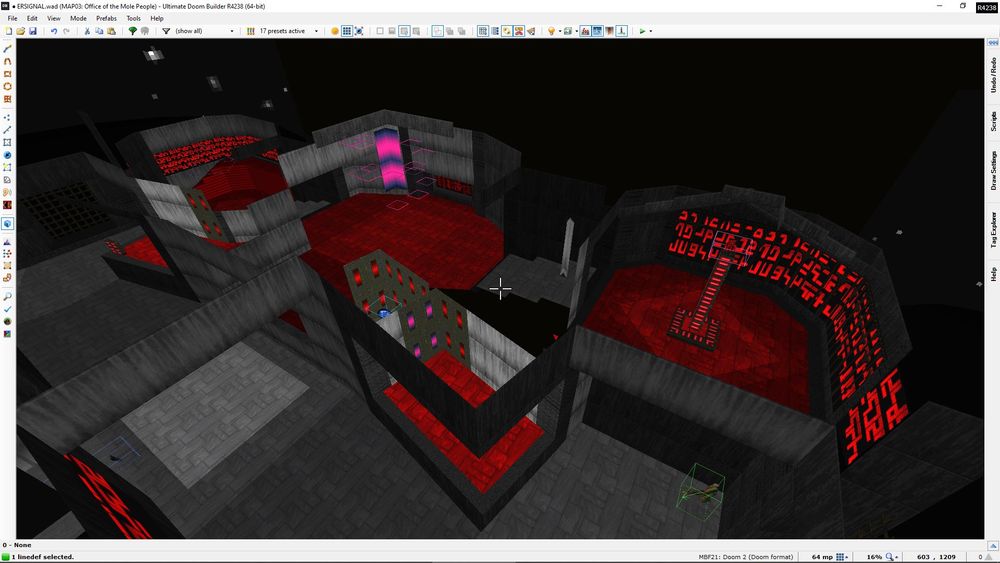Viewport: 1000px width, 563px height.
Task: Toggle the visual vertices button
Action: (x=622, y=31)
